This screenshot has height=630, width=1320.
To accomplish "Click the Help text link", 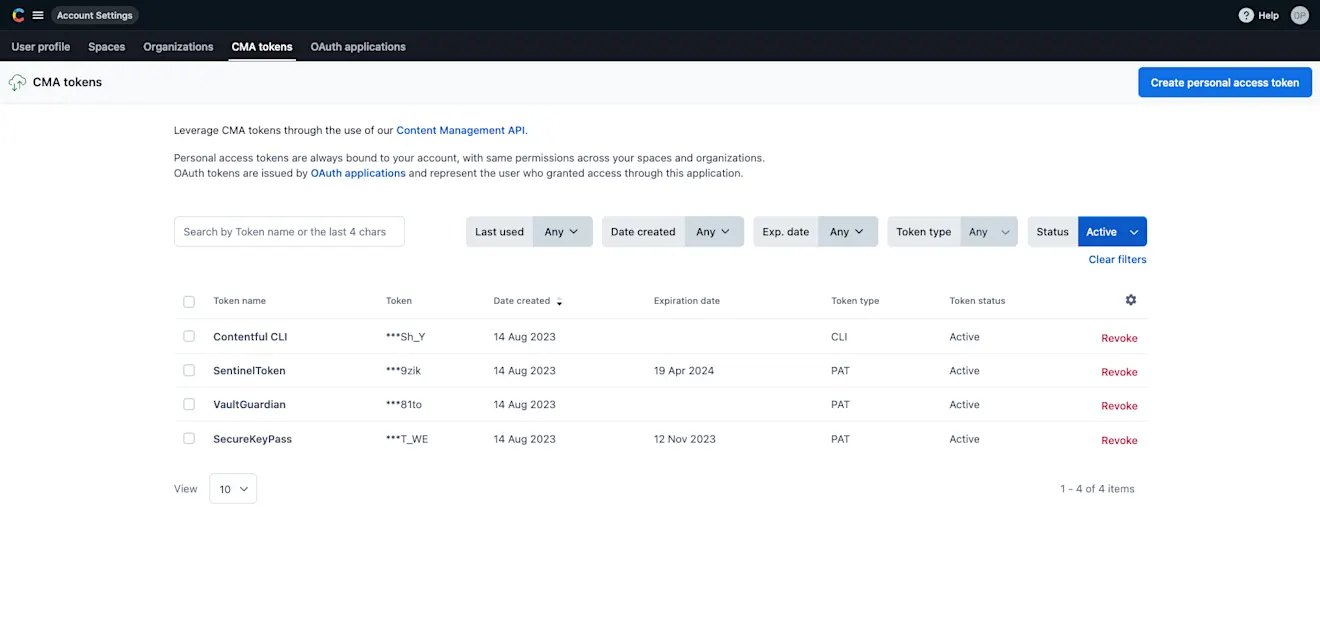I will (x=1268, y=16).
